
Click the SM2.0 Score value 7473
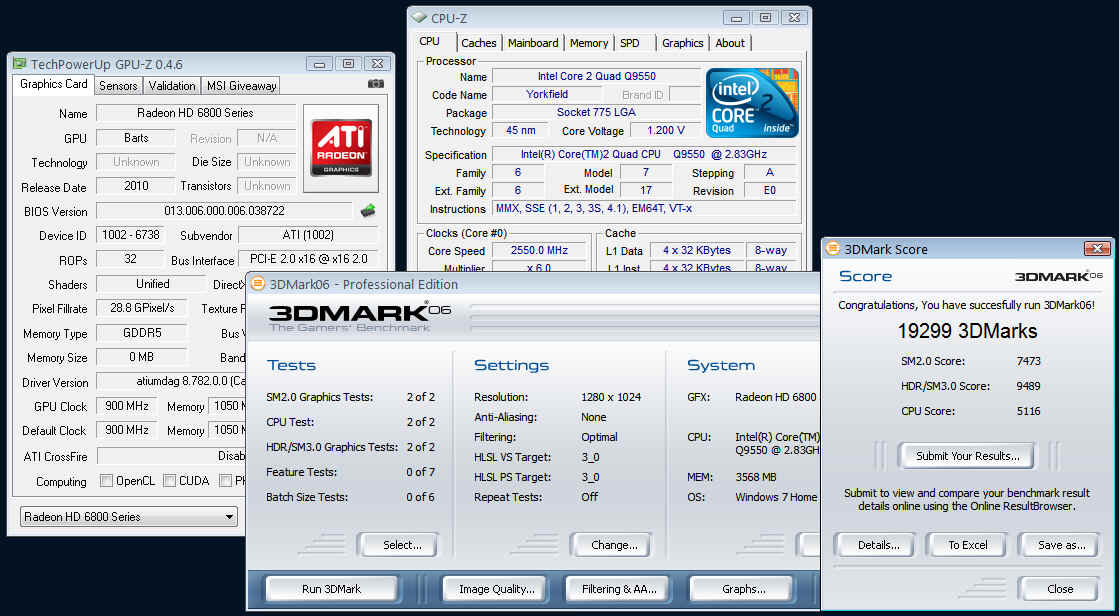(x=1028, y=361)
